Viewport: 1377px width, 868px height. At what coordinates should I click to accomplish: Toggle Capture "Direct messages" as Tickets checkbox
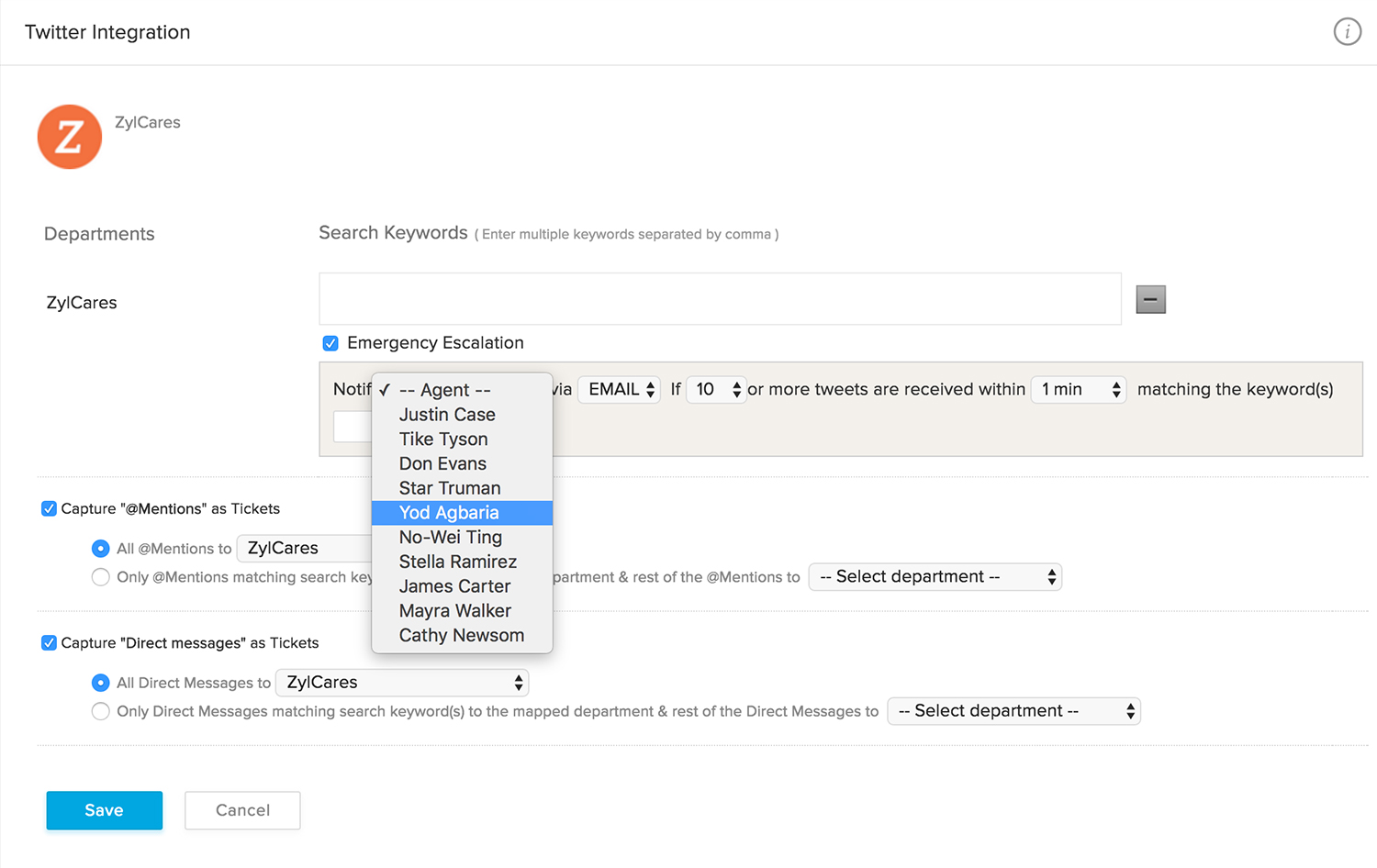coord(50,643)
